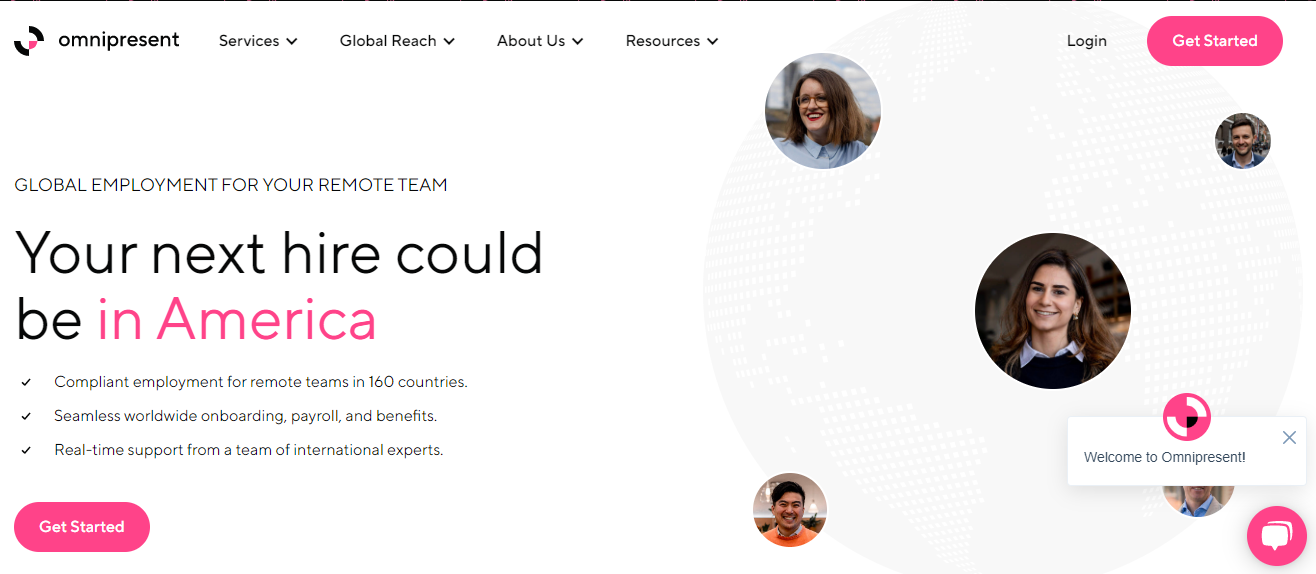
Task: Close the Welcome to Omnipresent popup
Action: (1289, 437)
